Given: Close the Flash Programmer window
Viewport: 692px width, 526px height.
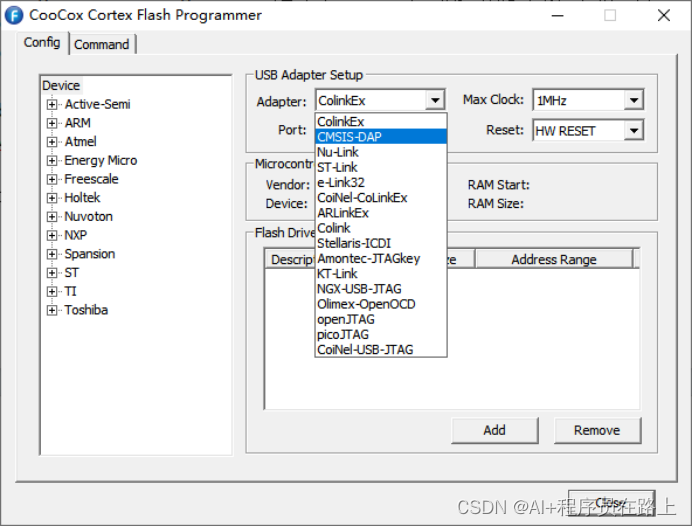Looking at the screenshot, I should point(664,15).
